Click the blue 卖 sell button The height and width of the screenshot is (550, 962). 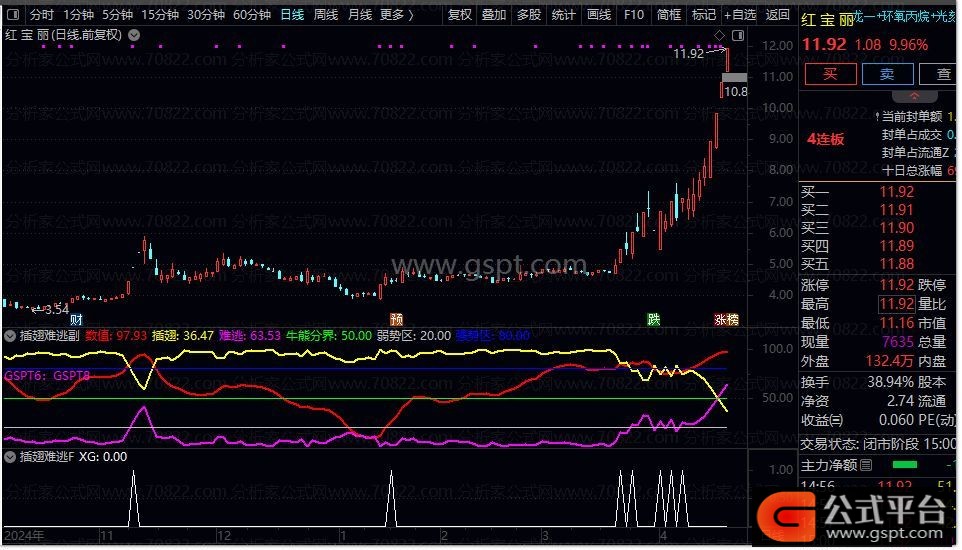coord(887,74)
